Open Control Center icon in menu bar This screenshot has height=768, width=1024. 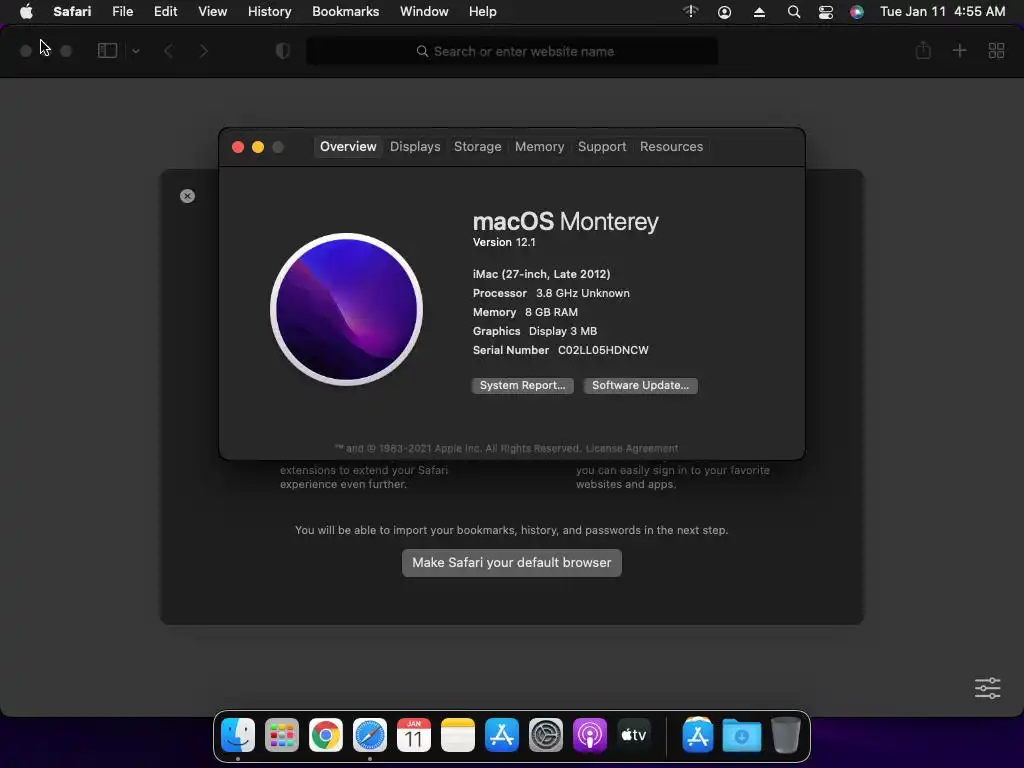pos(825,12)
